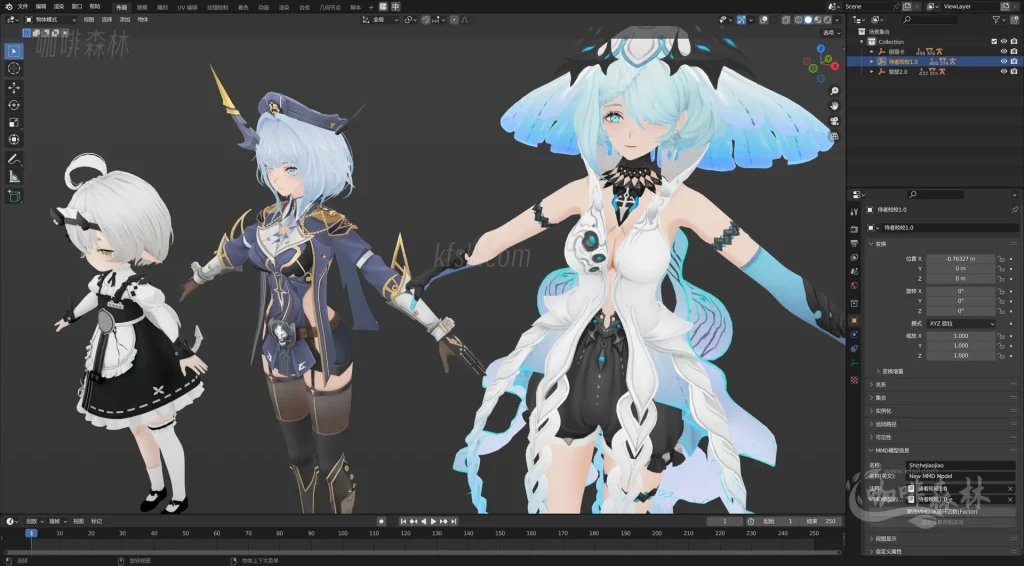Open viewport shading options arrow
This screenshot has width=1024, height=566.
point(837,20)
